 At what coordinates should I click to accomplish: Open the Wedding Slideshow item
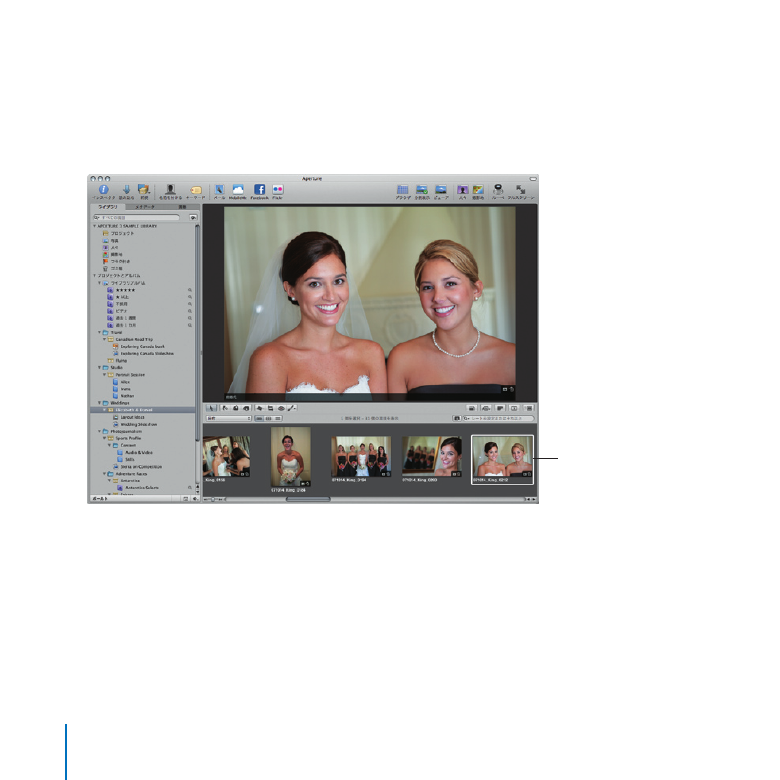tap(135, 424)
